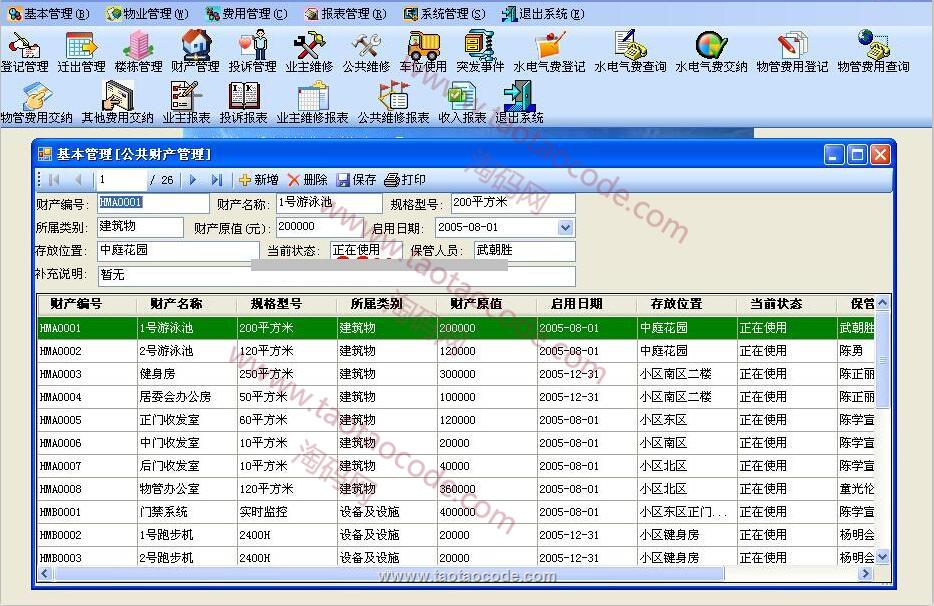Click the 楼栋管理 building icon
934x606 pixels.
click(x=138, y=47)
